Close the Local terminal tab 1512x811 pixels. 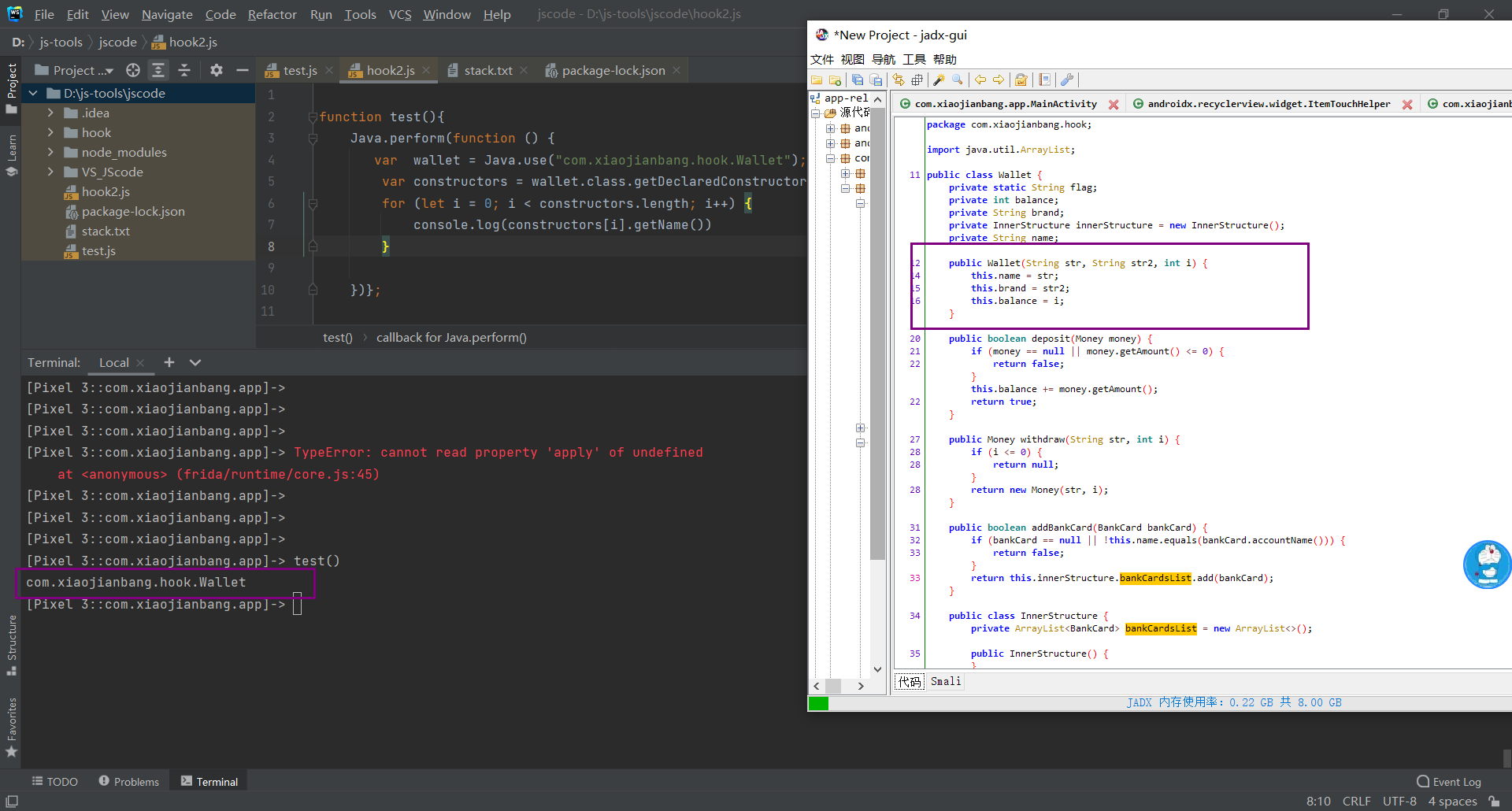[x=140, y=363]
